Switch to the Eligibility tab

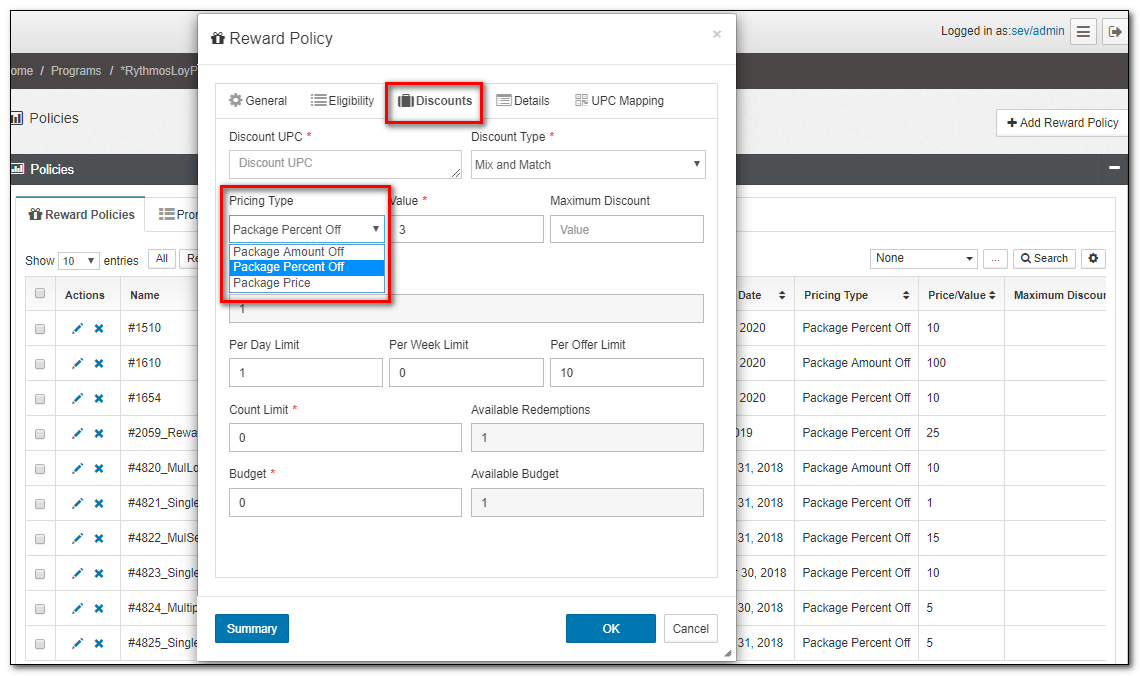pos(342,101)
